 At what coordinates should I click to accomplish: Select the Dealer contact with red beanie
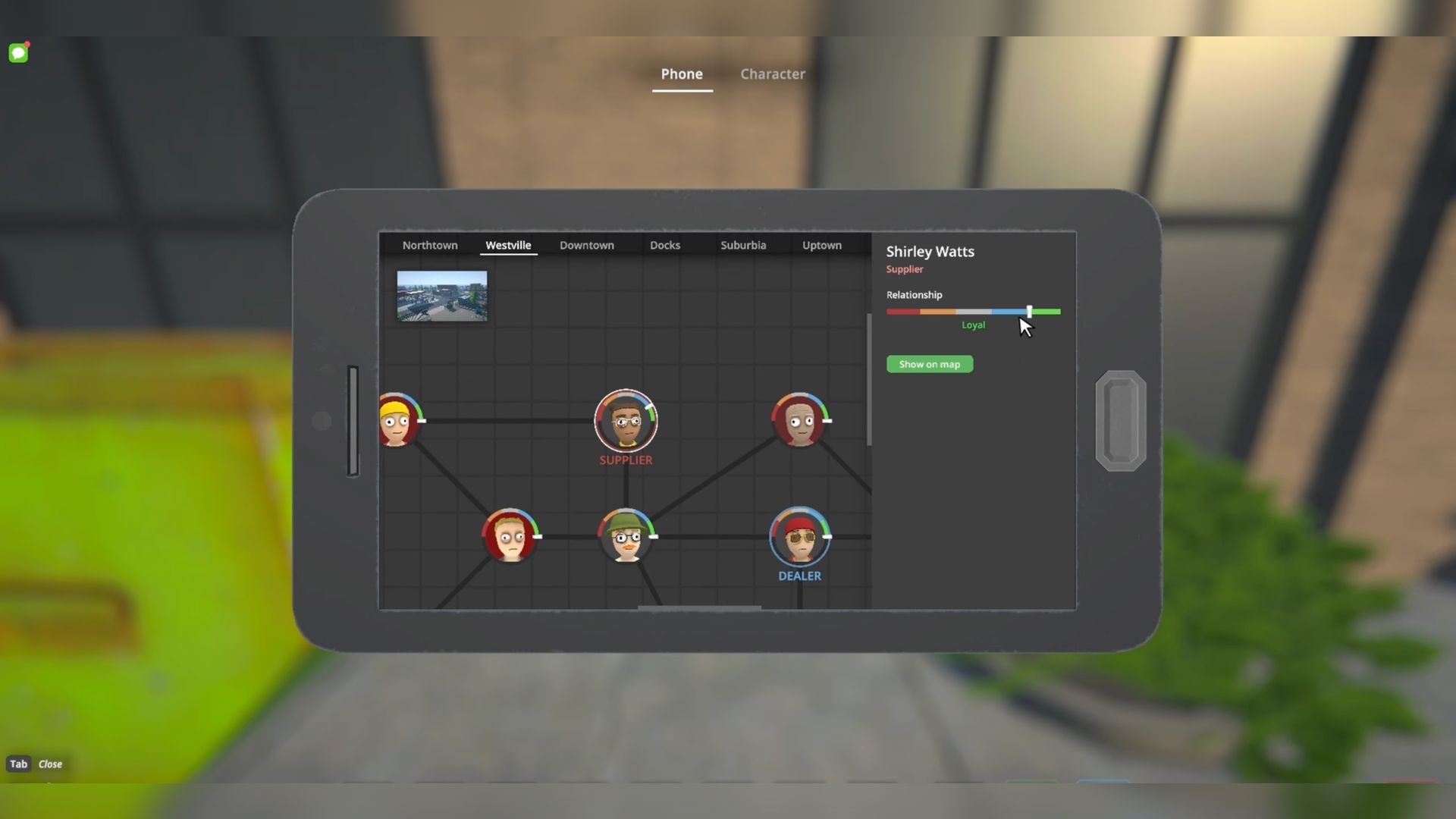pyautogui.click(x=799, y=537)
